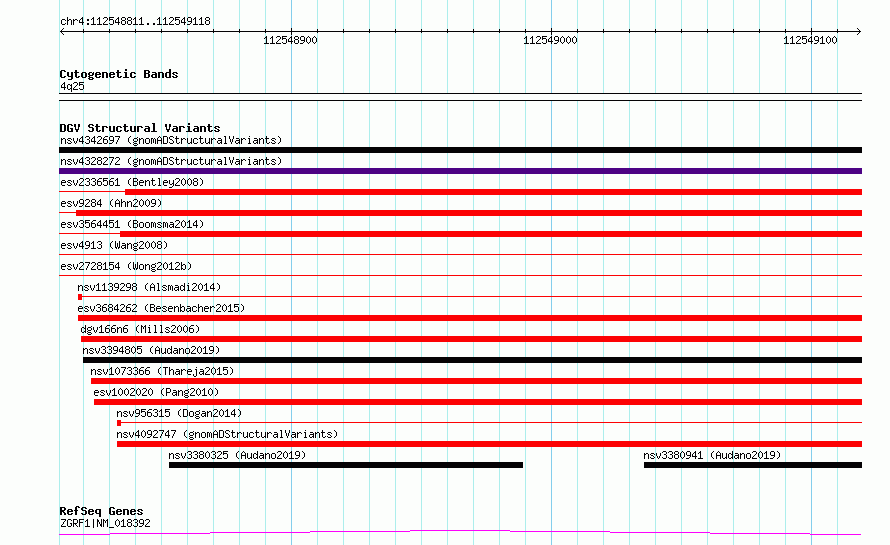Click the black nsv3394805 variant bar

coord(472,360)
